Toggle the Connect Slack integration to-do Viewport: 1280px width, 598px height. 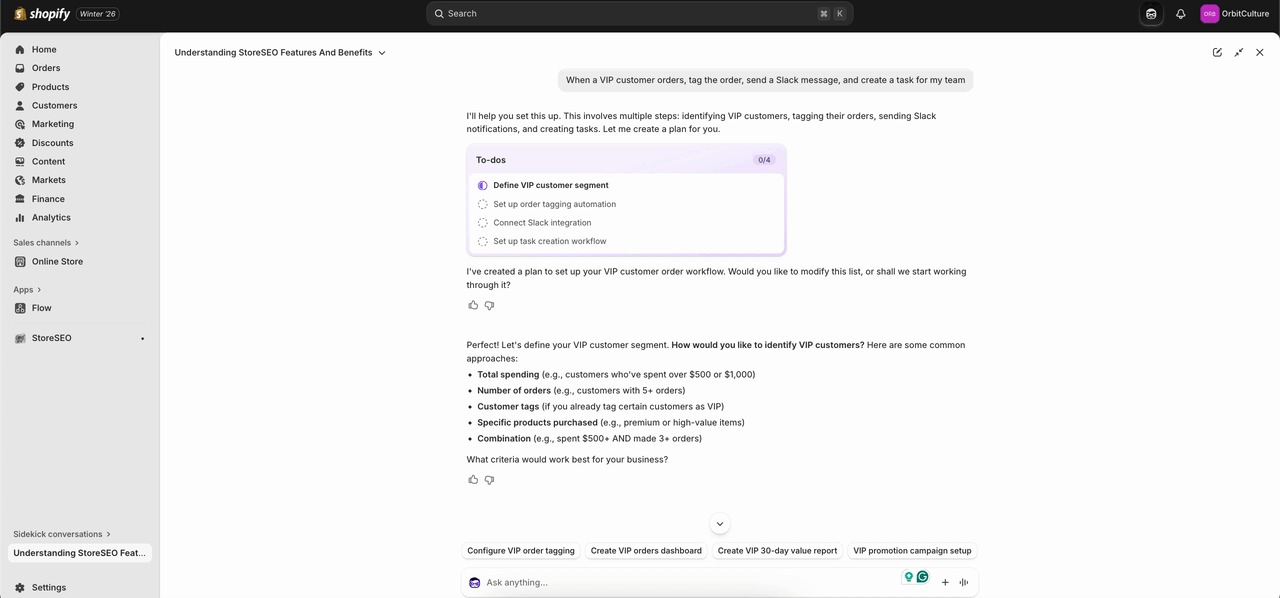point(483,223)
